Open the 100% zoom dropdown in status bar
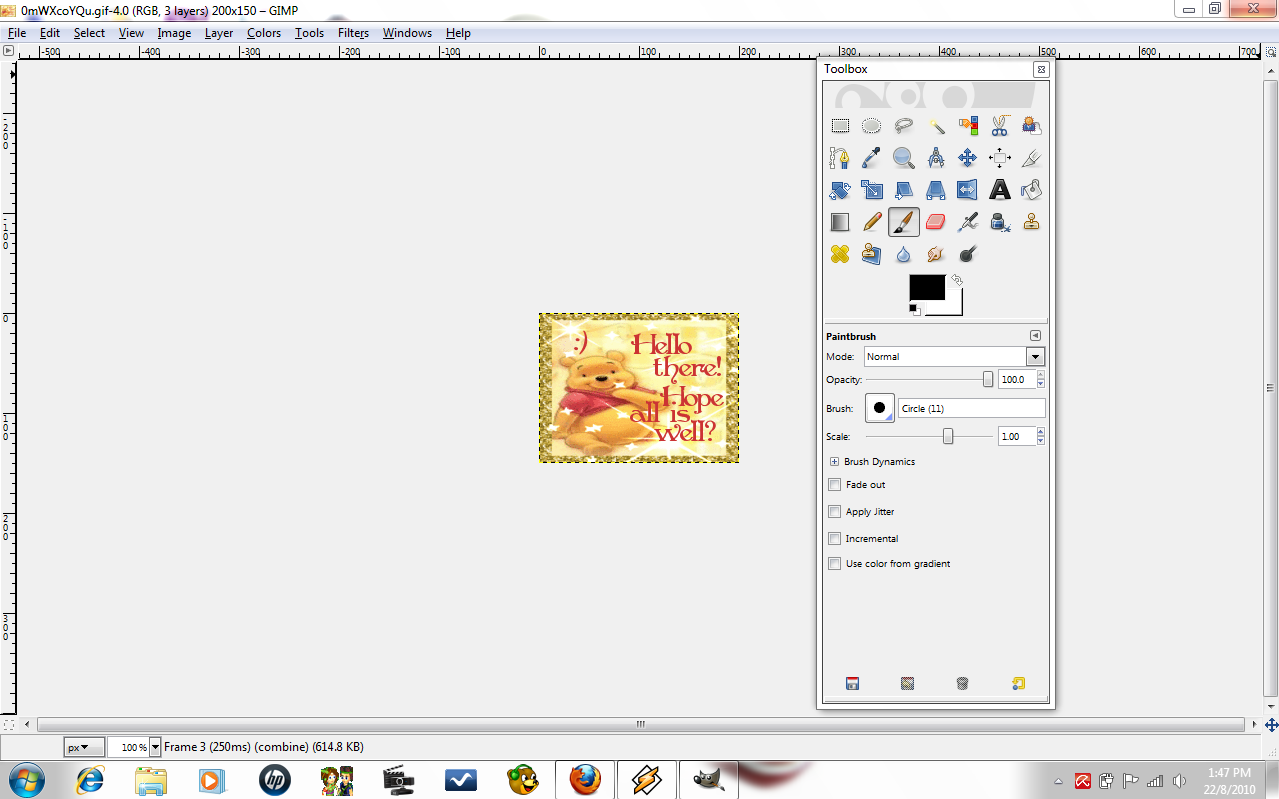This screenshot has width=1279, height=799. [155, 747]
